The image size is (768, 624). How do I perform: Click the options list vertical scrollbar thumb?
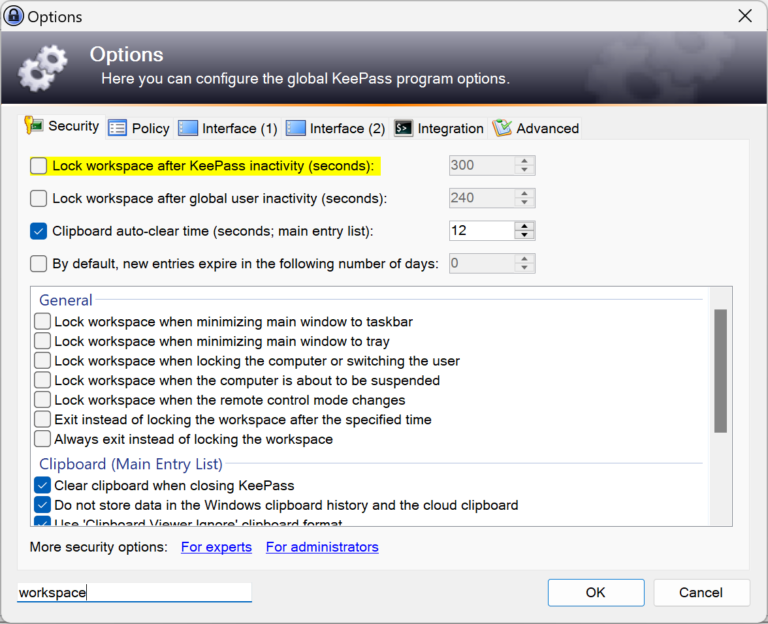(720, 371)
